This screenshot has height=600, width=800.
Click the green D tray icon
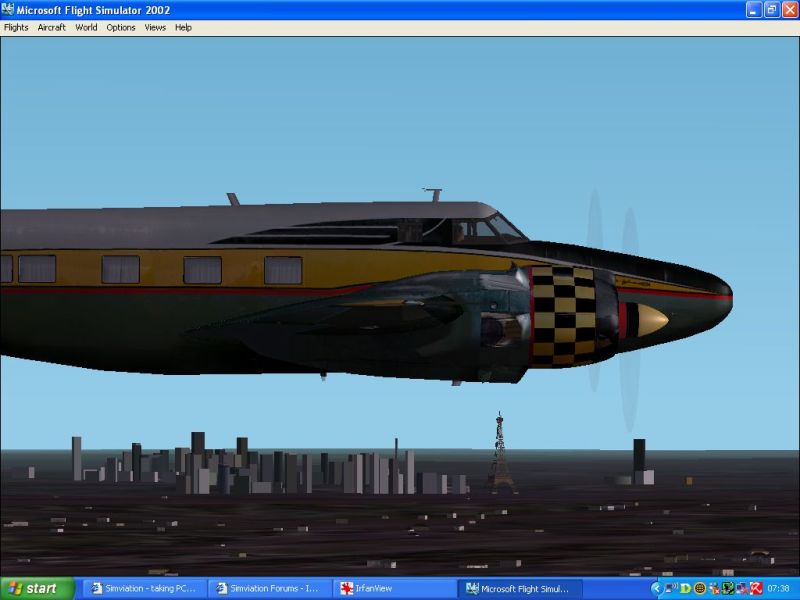[x=685, y=589]
